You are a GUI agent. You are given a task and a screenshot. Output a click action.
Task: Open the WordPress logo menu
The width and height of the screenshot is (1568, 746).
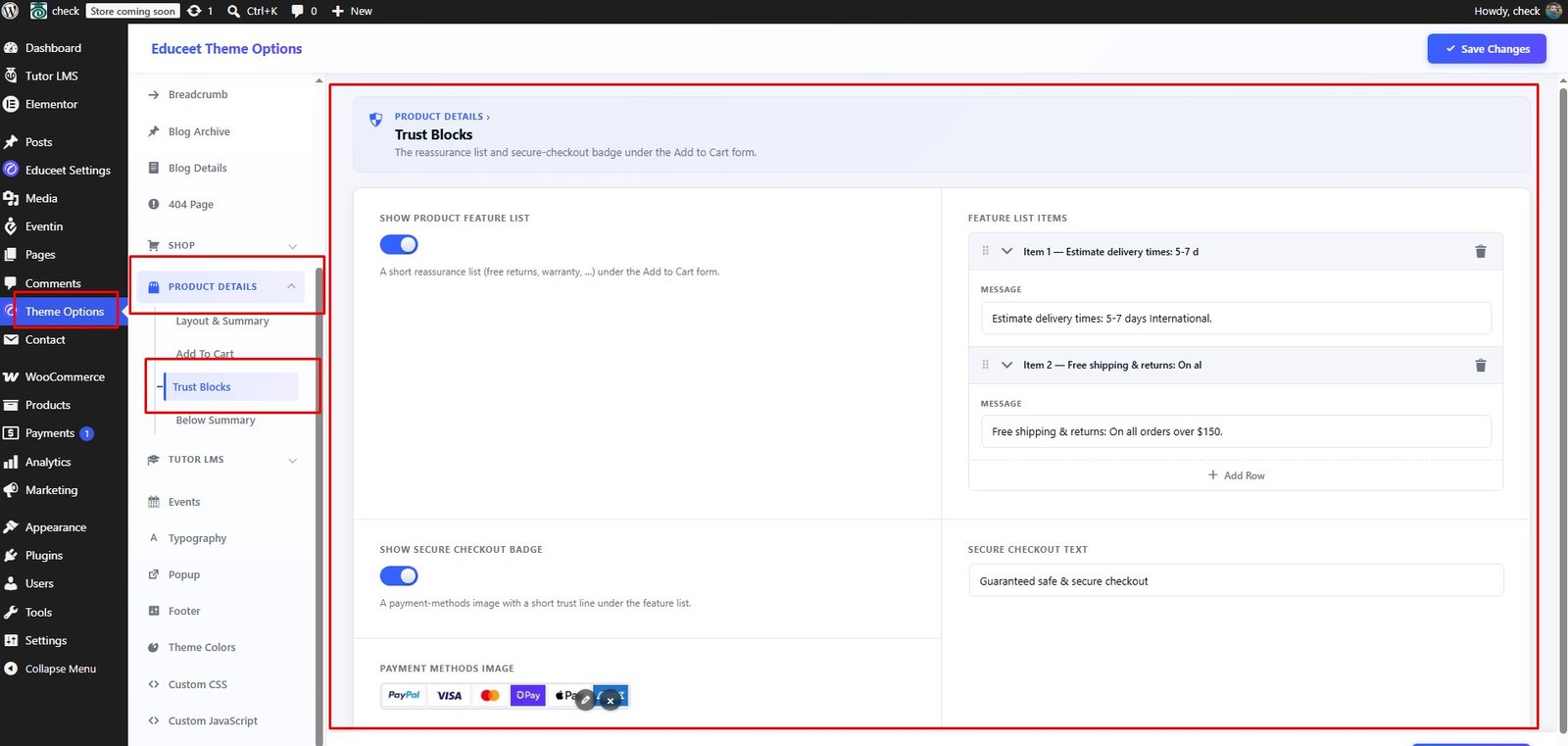click(11, 11)
